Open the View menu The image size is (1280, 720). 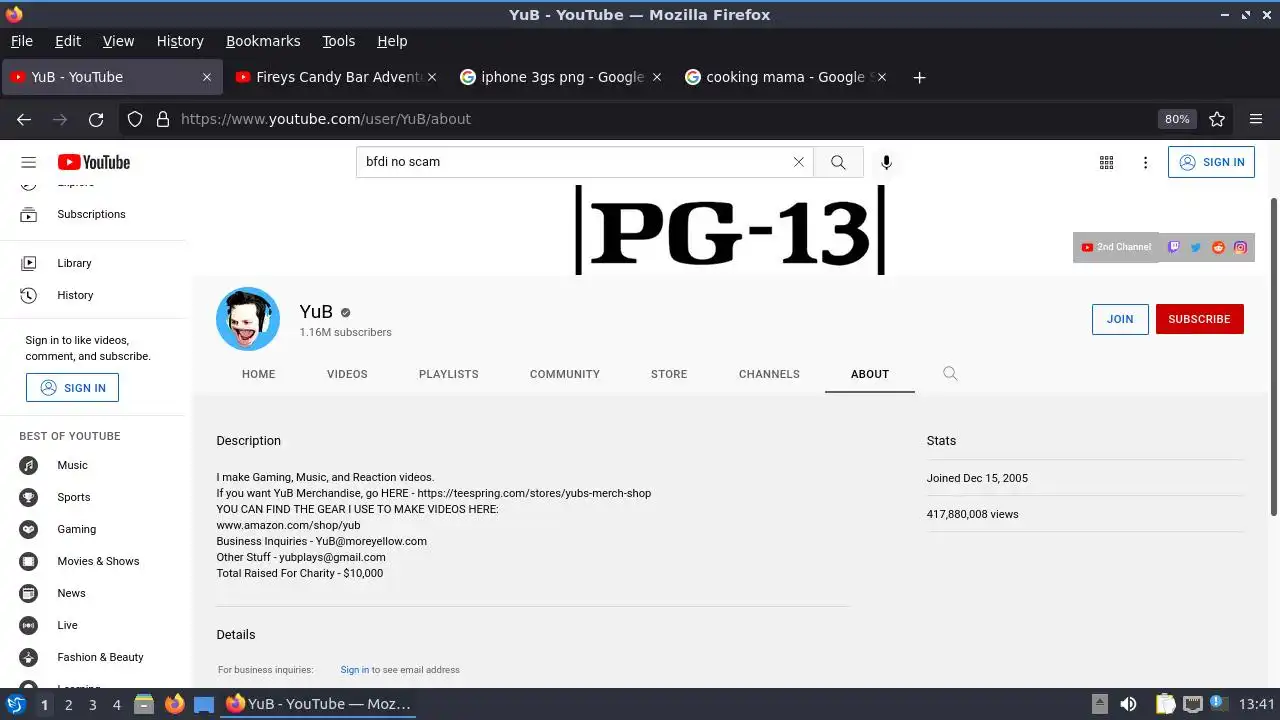118,41
